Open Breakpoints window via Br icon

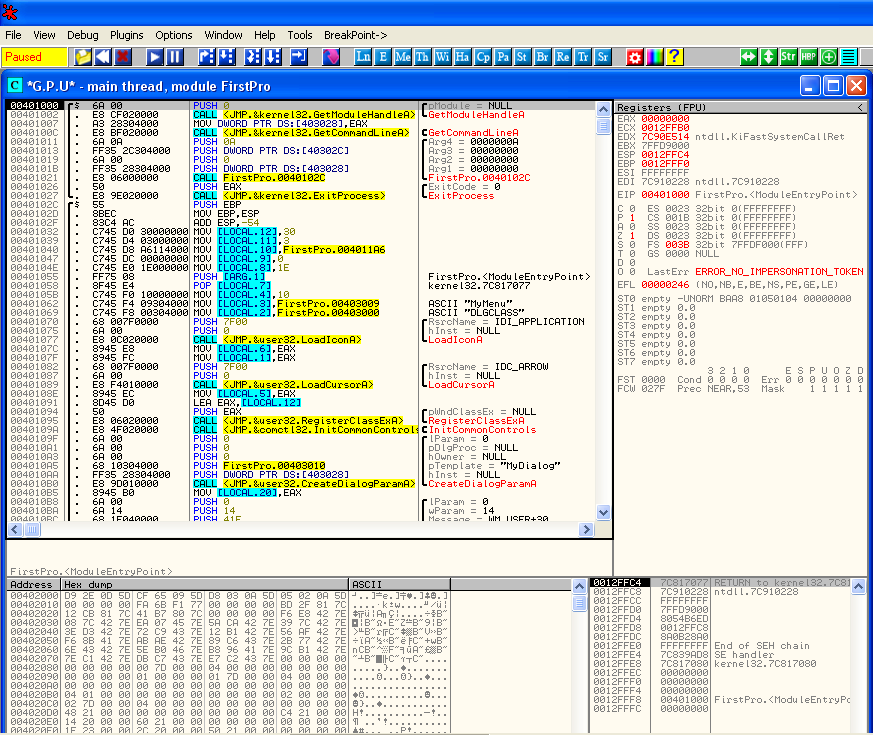point(542,57)
